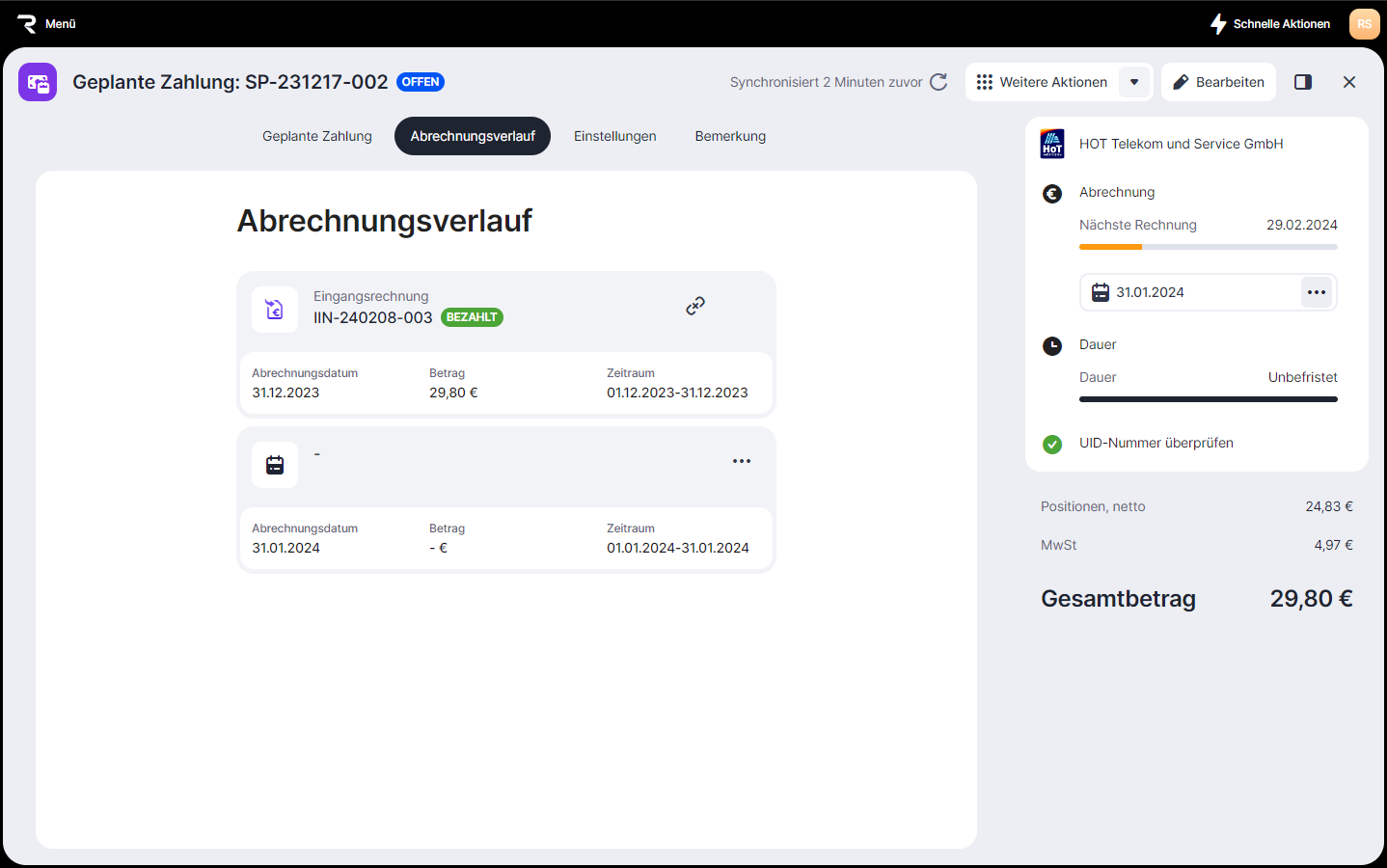Click the scheduled payment icon beside title
The width and height of the screenshot is (1387, 868).
point(38,82)
